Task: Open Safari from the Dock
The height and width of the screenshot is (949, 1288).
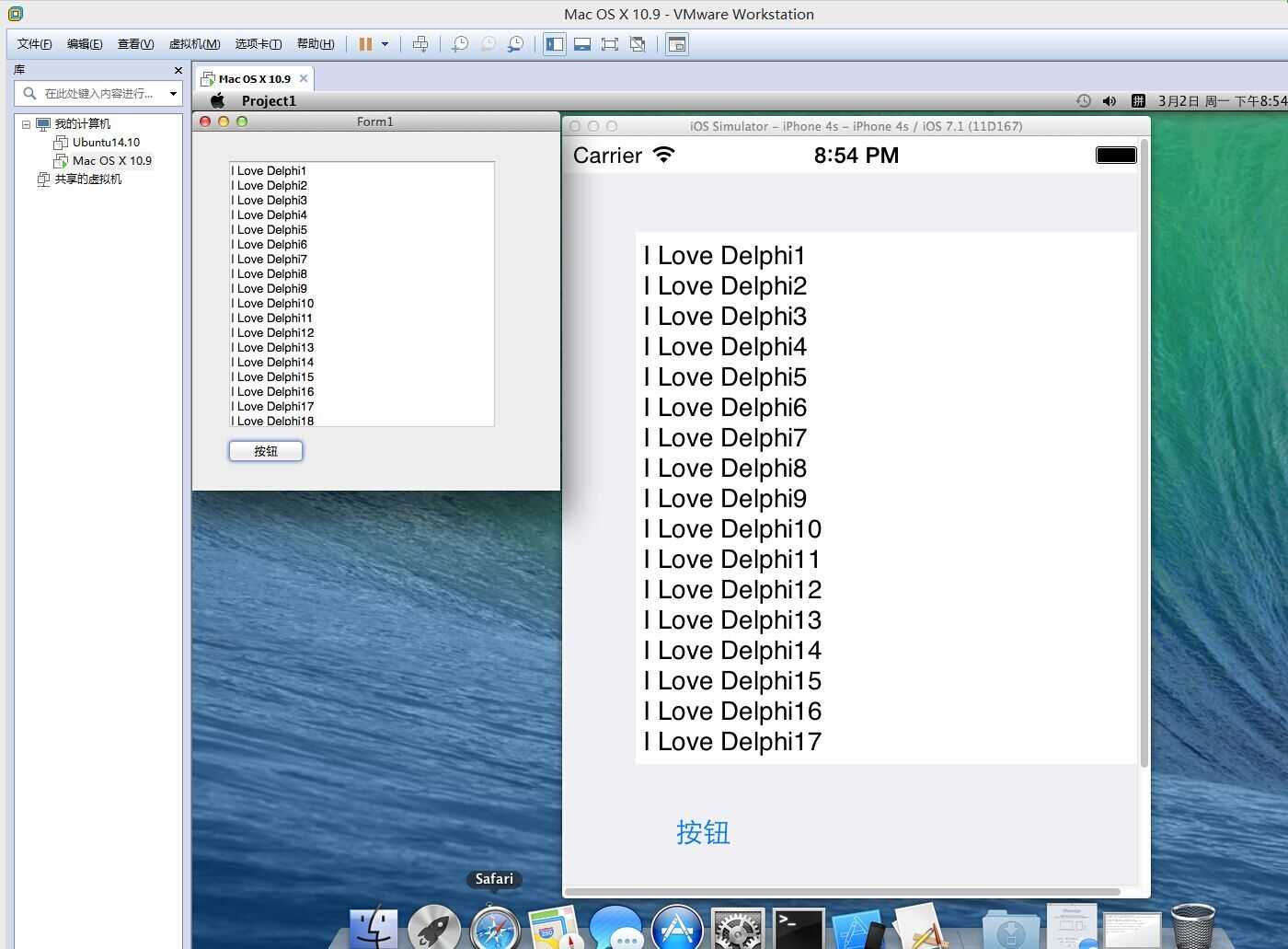Action: (495, 928)
